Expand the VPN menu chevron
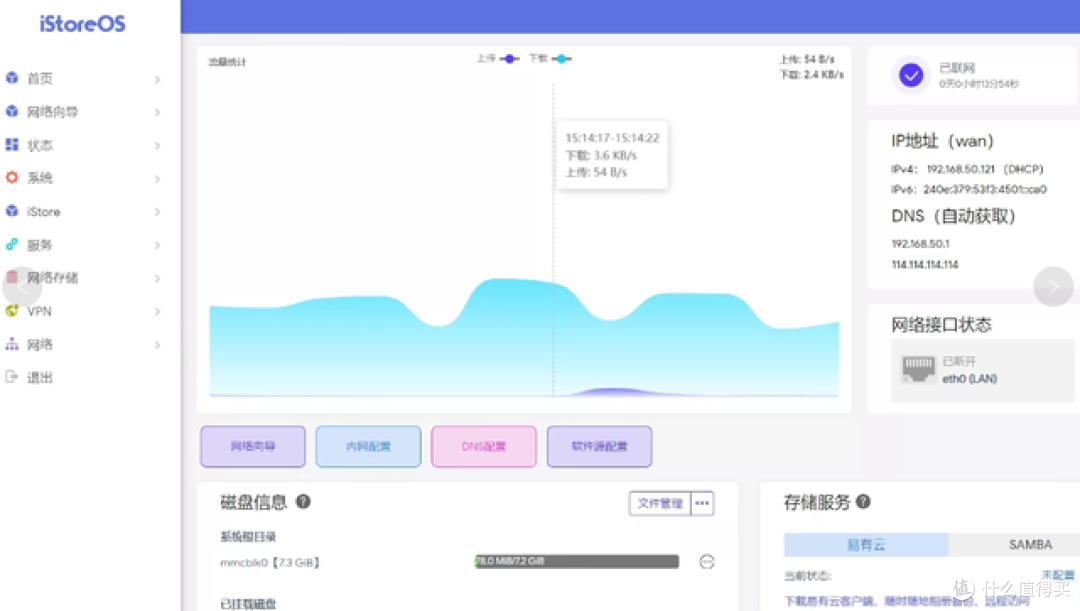 [x=157, y=311]
